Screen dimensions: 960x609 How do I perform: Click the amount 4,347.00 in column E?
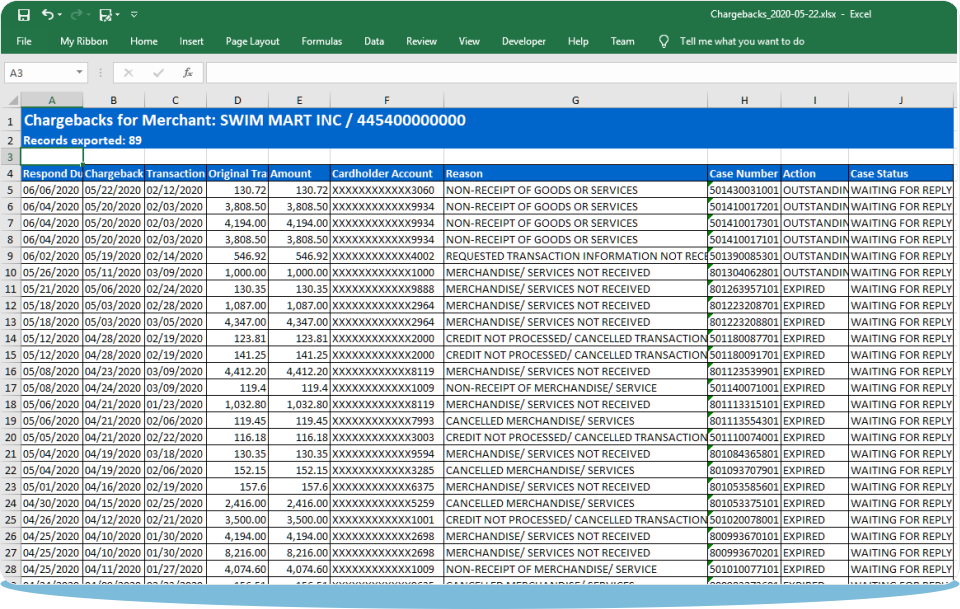(299, 323)
